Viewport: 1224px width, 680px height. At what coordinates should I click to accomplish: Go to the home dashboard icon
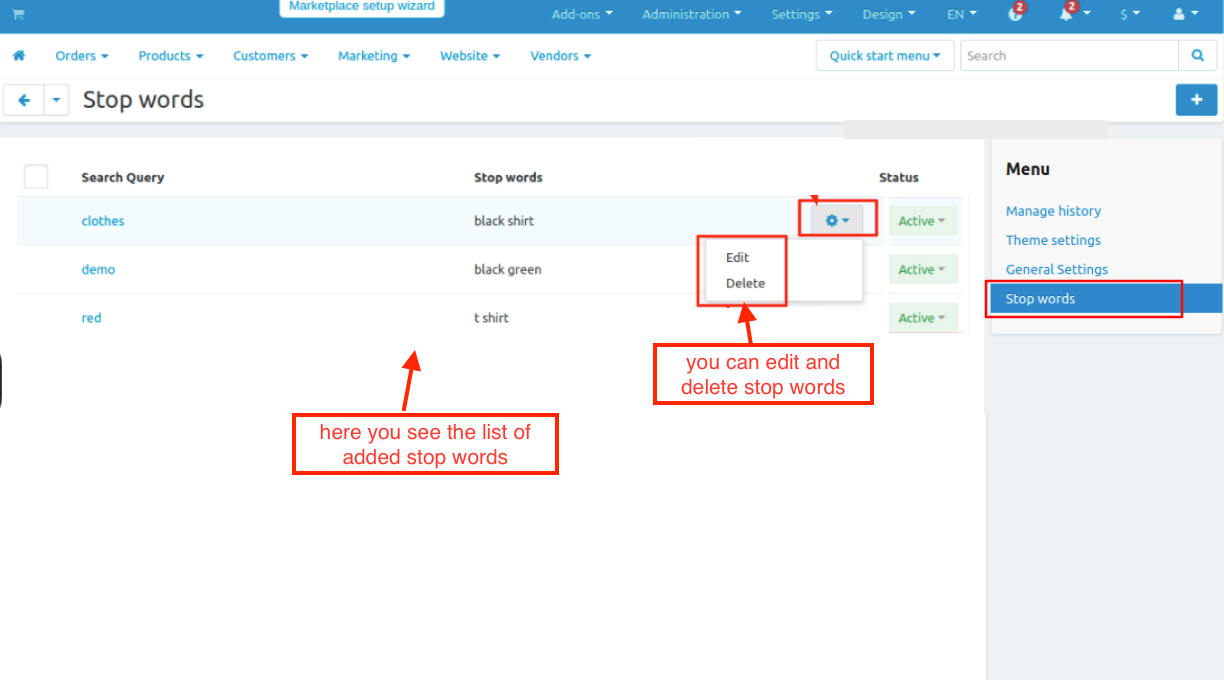(18, 56)
